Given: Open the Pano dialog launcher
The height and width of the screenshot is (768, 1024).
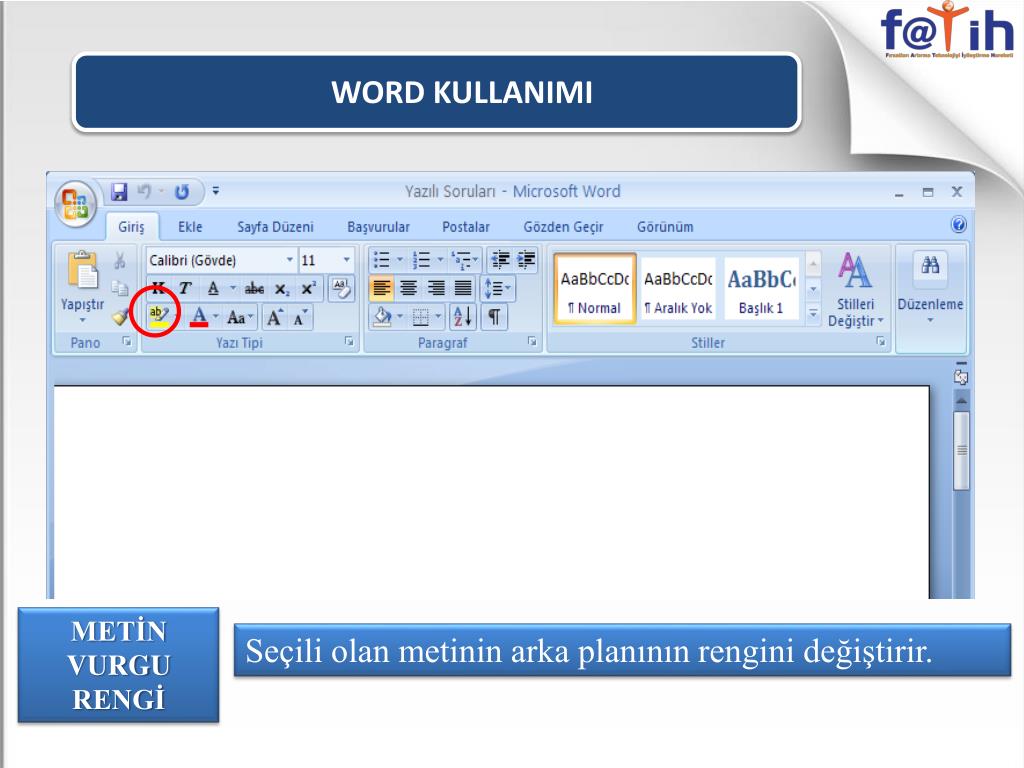Looking at the screenshot, I should (x=127, y=342).
